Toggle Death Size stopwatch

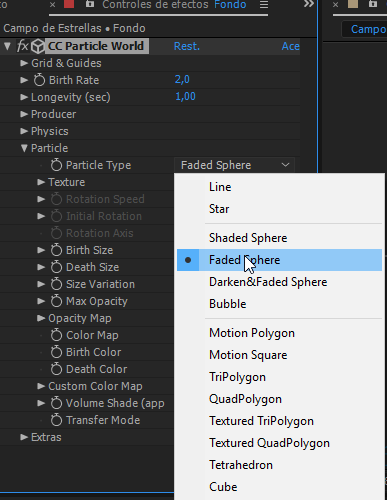pyautogui.click(x=56, y=267)
